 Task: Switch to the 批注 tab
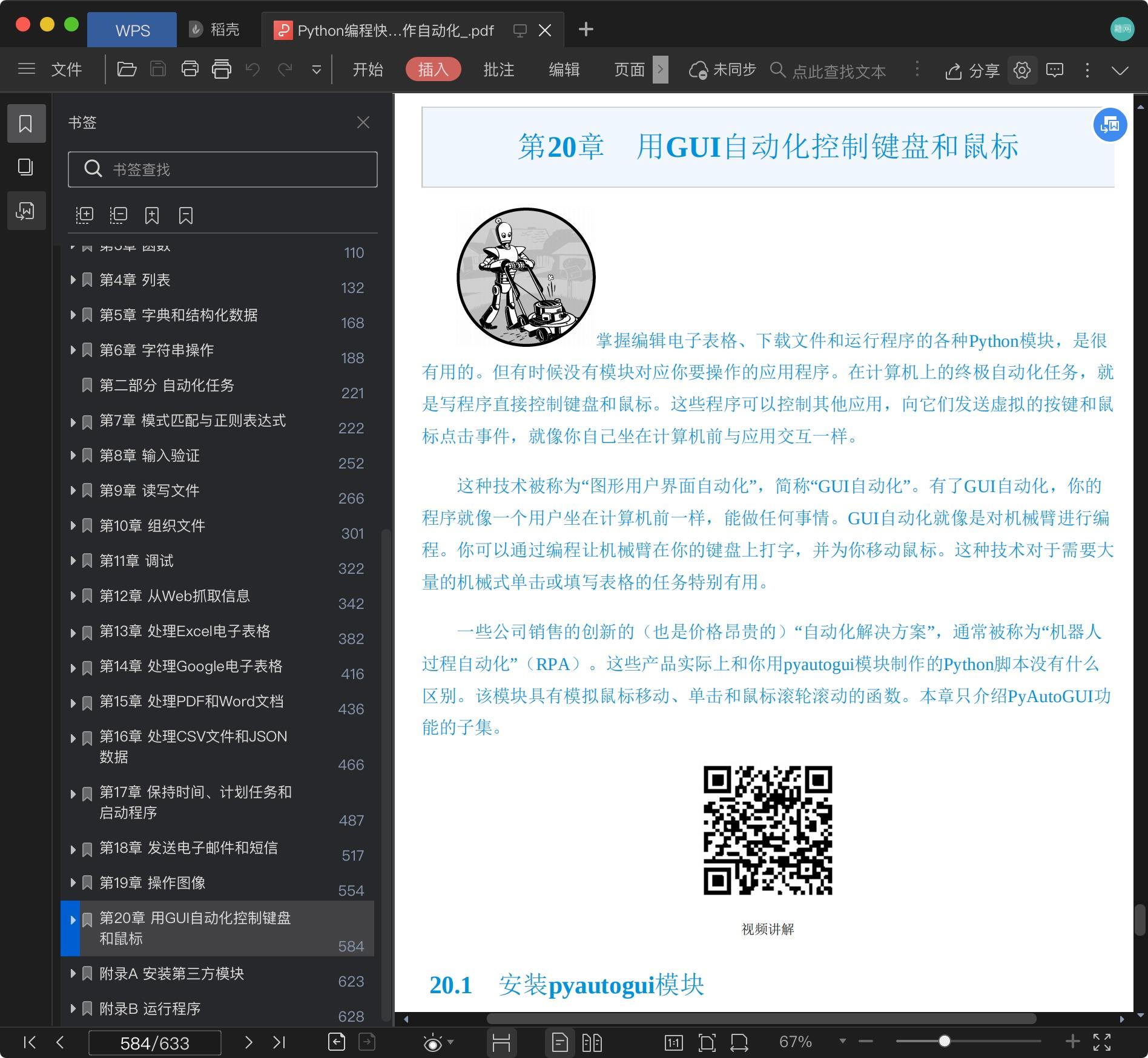pyautogui.click(x=499, y=70)
